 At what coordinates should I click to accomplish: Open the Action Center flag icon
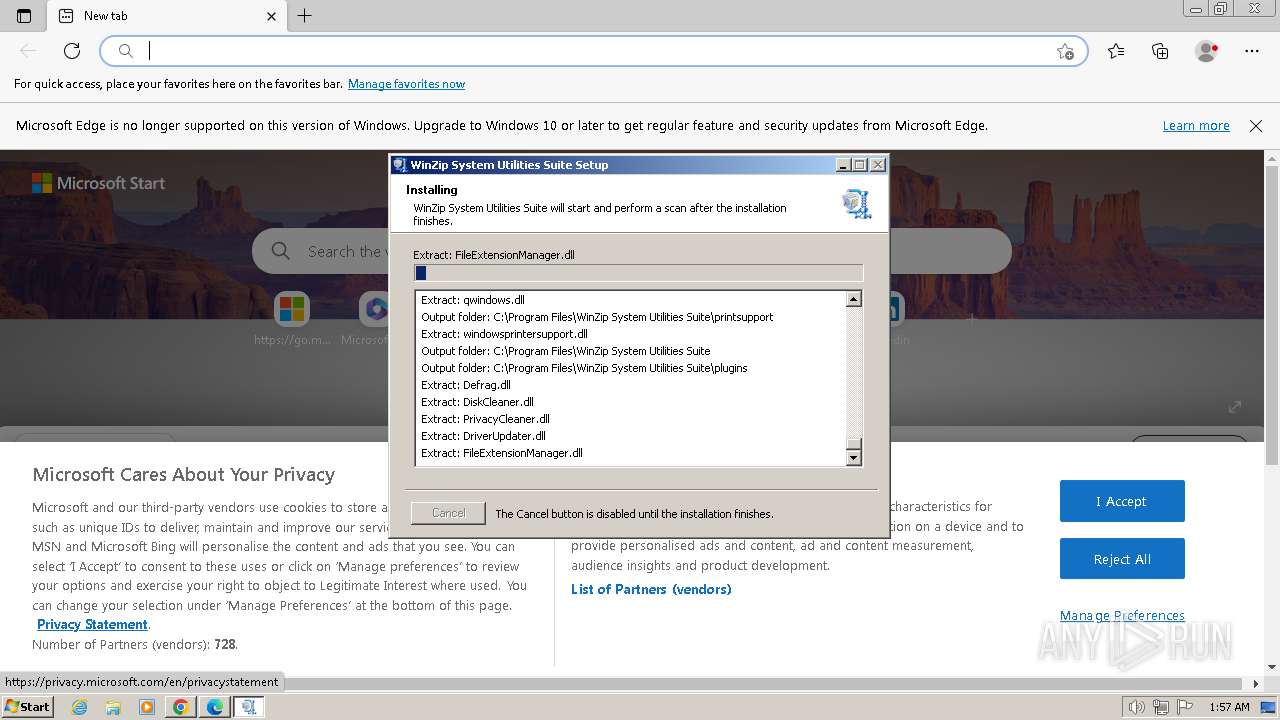[x=1186, y=707]
